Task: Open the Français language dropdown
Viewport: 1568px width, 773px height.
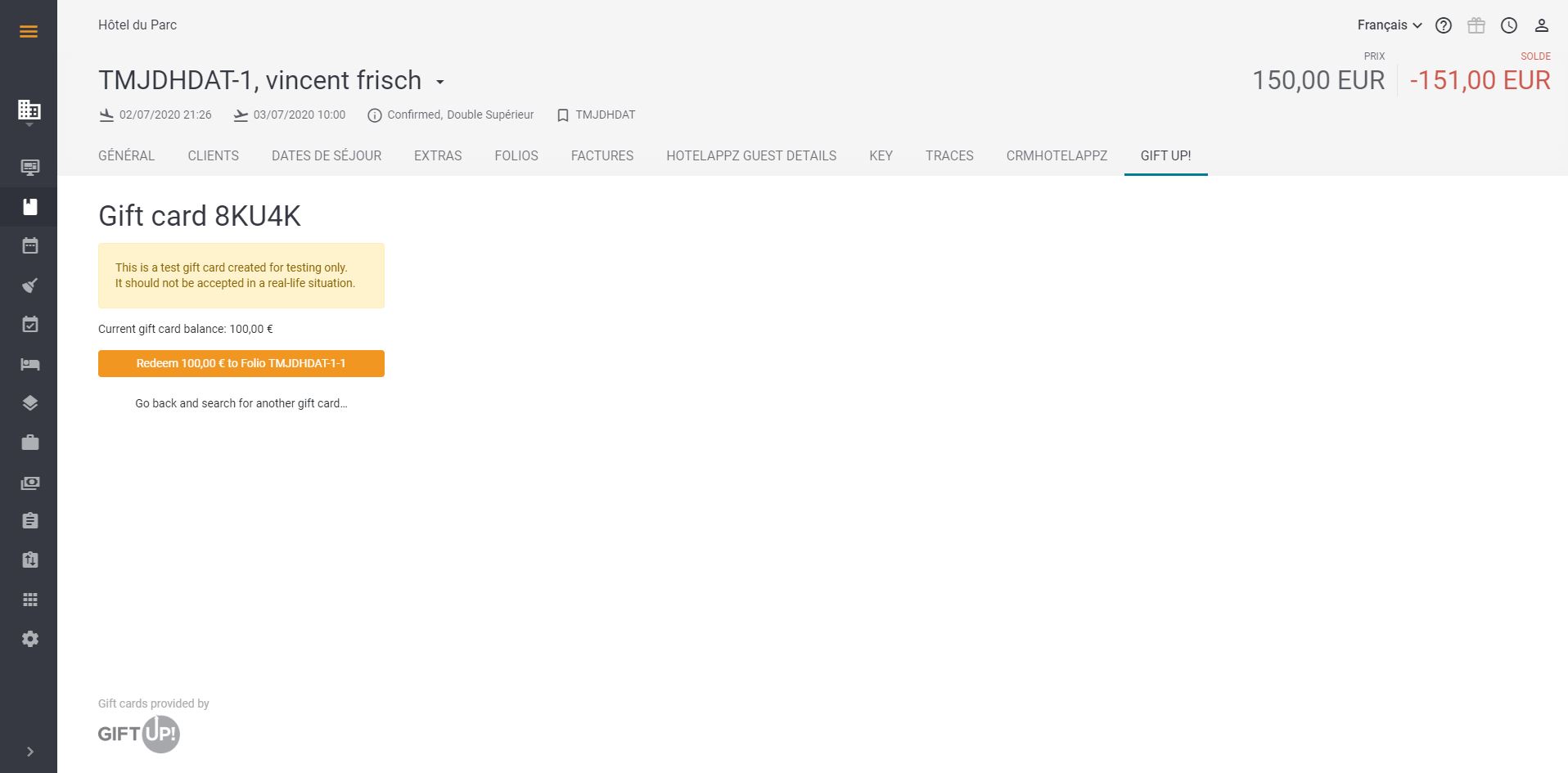Action: (1390, 25)
